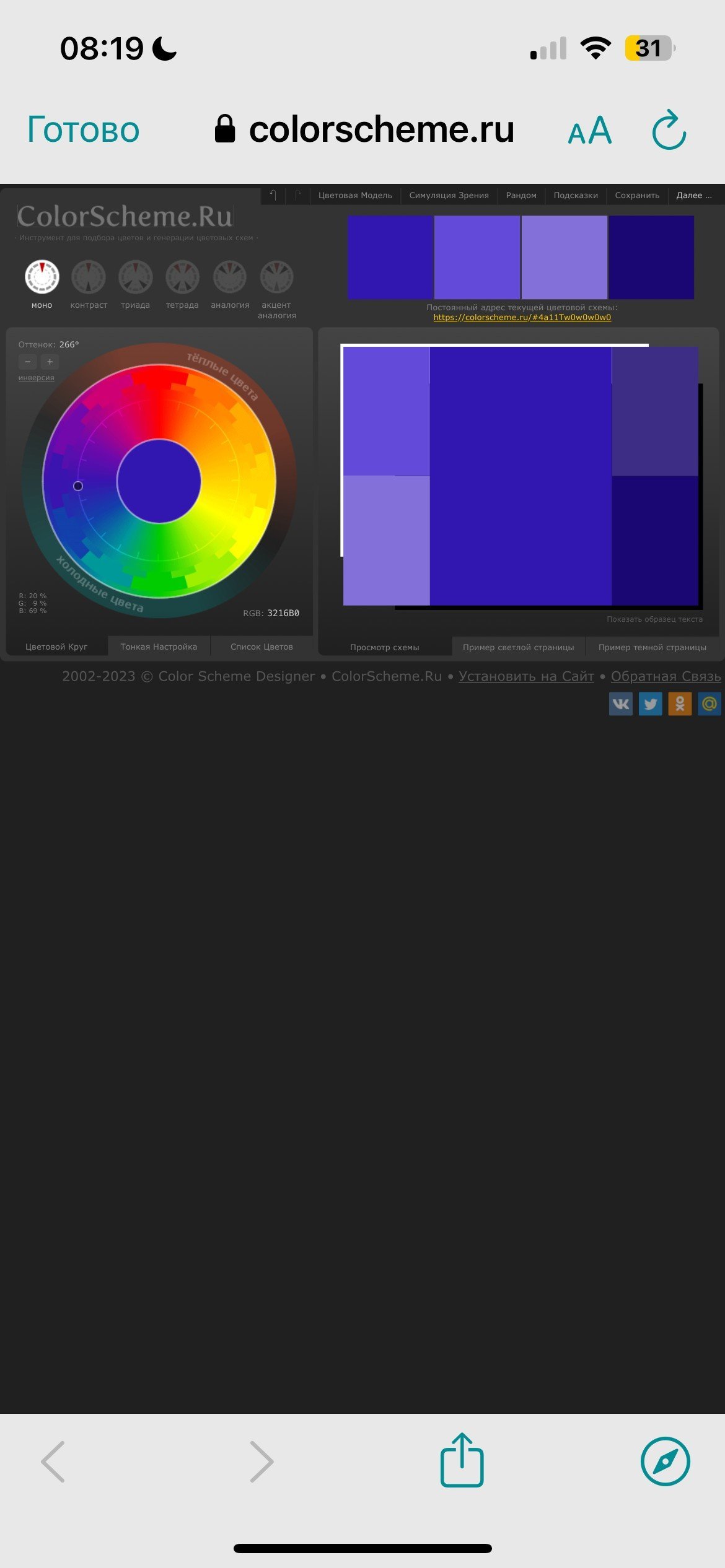The width and height of the screenshot is (725, 1568).
Task: Open in Safari via compass icon
Action: (x=665, y=1461)
